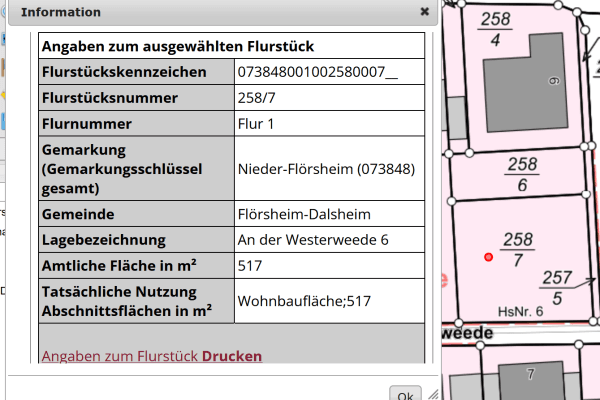
Task: Click parcel 257/5 label on map
Action: (557, 288)
